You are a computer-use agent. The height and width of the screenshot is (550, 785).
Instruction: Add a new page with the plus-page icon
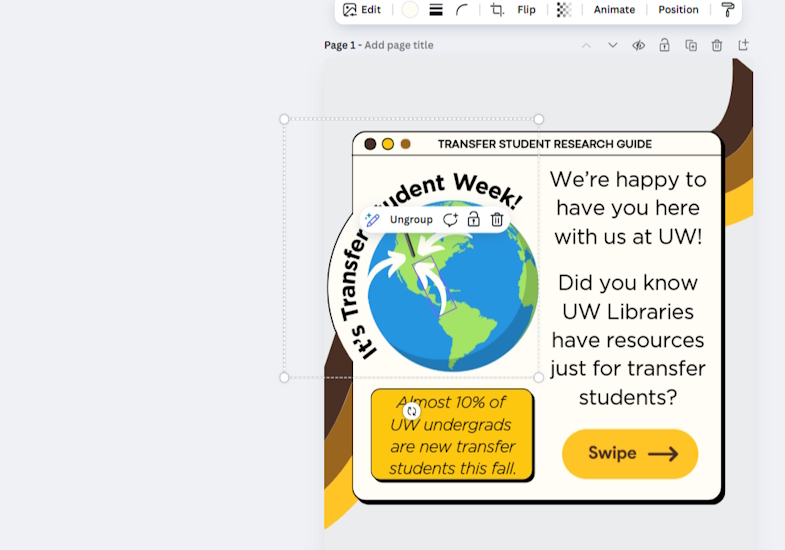coord(743,46)
